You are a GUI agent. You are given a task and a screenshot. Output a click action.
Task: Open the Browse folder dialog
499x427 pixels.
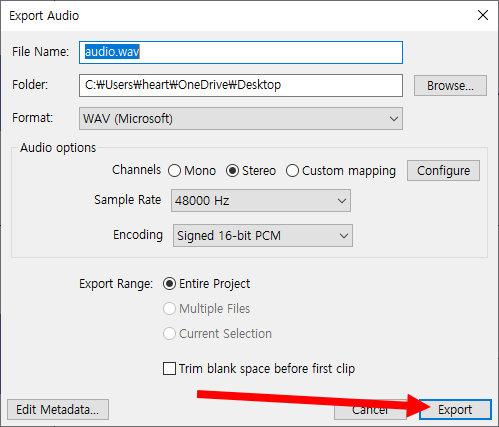[450, 86]
